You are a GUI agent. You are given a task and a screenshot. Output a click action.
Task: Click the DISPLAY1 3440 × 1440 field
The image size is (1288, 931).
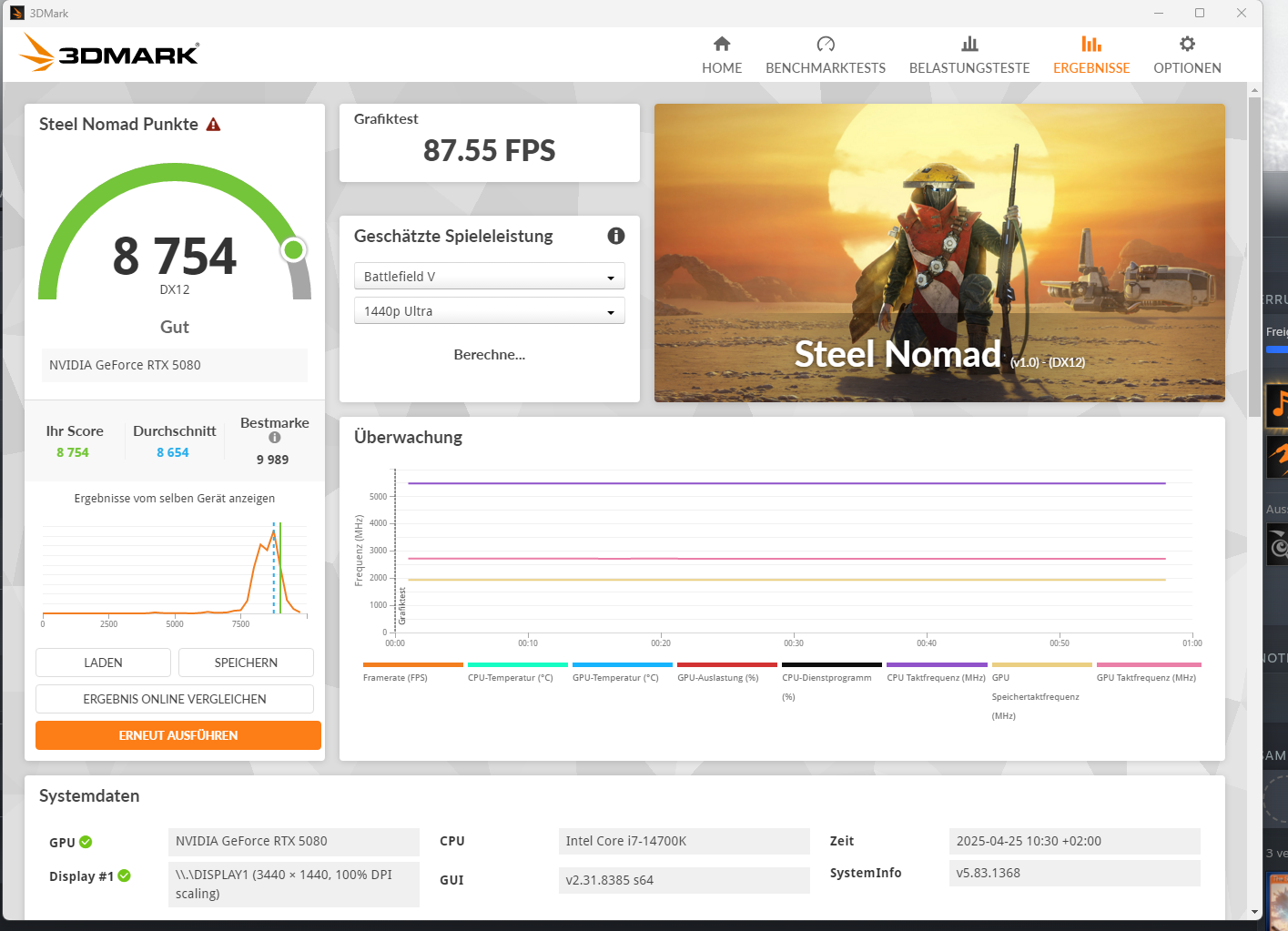point(294,884)
